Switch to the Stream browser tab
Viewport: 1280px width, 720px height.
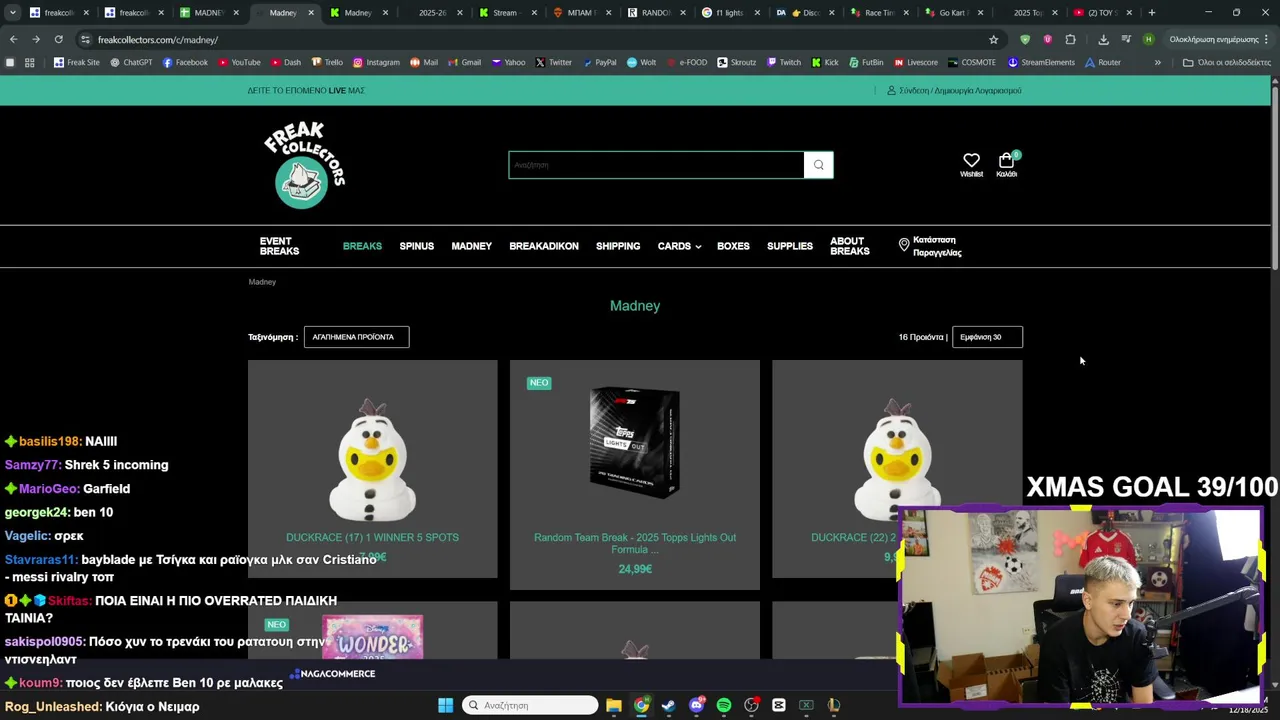click(x=506, y=13)
